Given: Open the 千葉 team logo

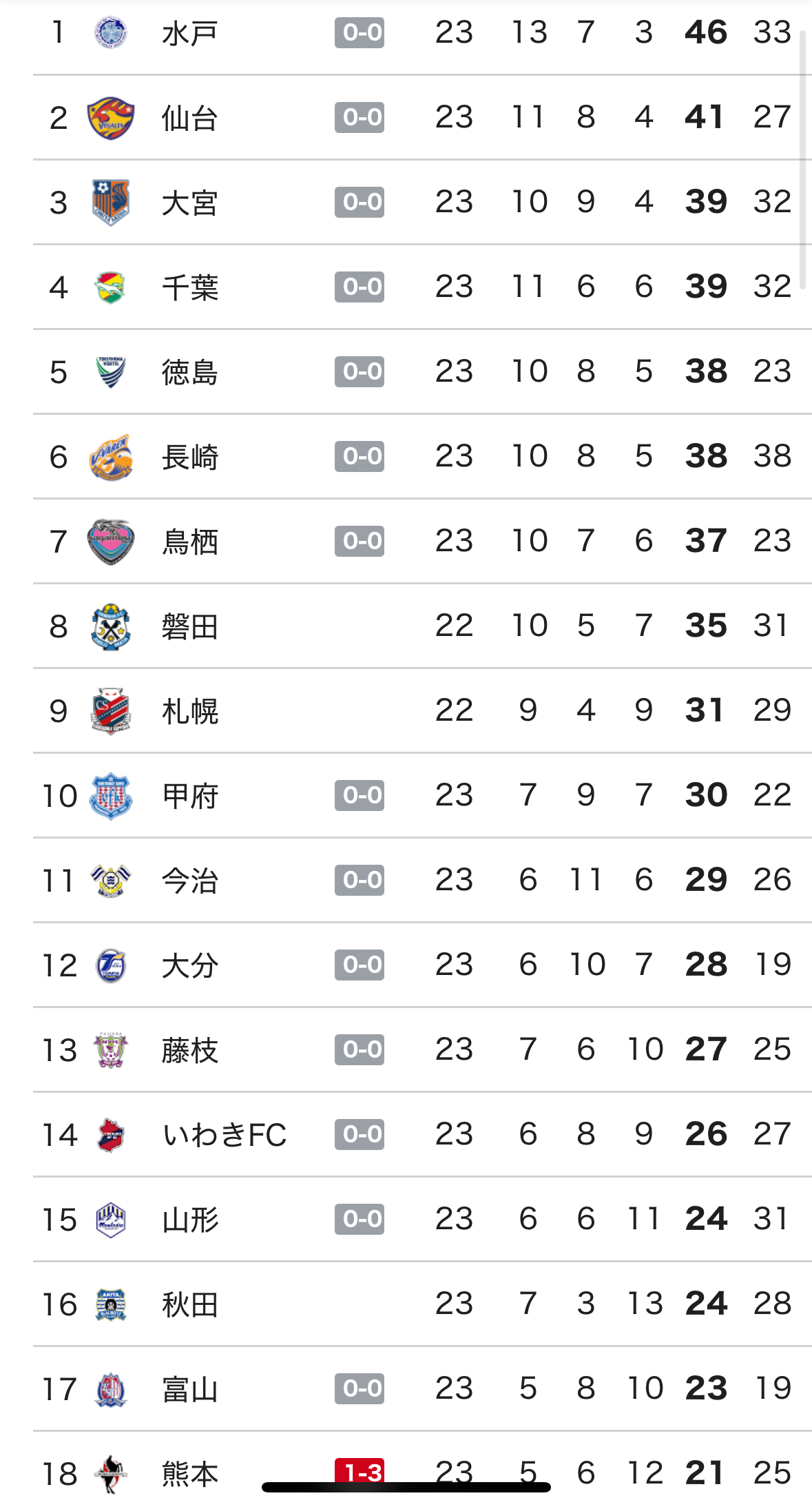Looking at the screenshot, I should point(110,287).
